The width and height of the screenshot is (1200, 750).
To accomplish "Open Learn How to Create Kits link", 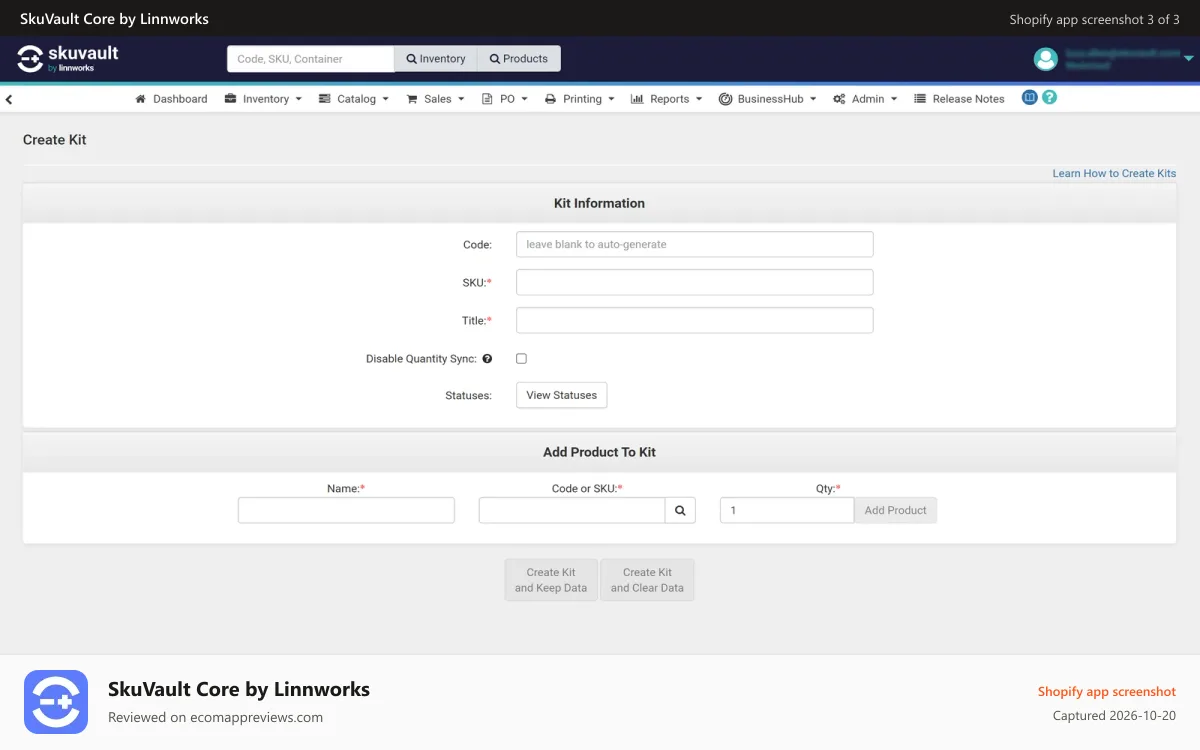I will pos(1114,173).
